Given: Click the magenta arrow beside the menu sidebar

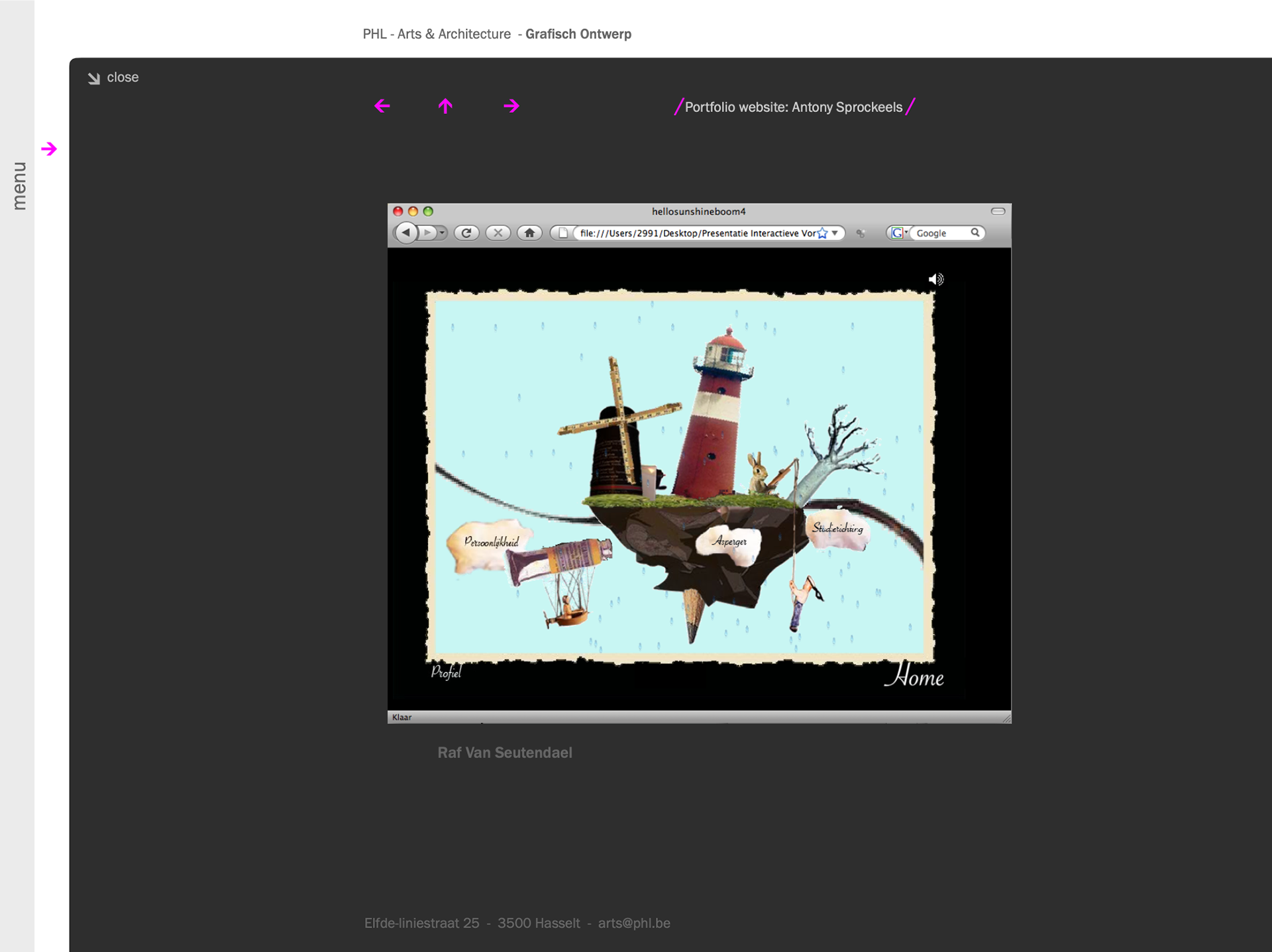Looking at the screenshot, I should coord(49,149).
